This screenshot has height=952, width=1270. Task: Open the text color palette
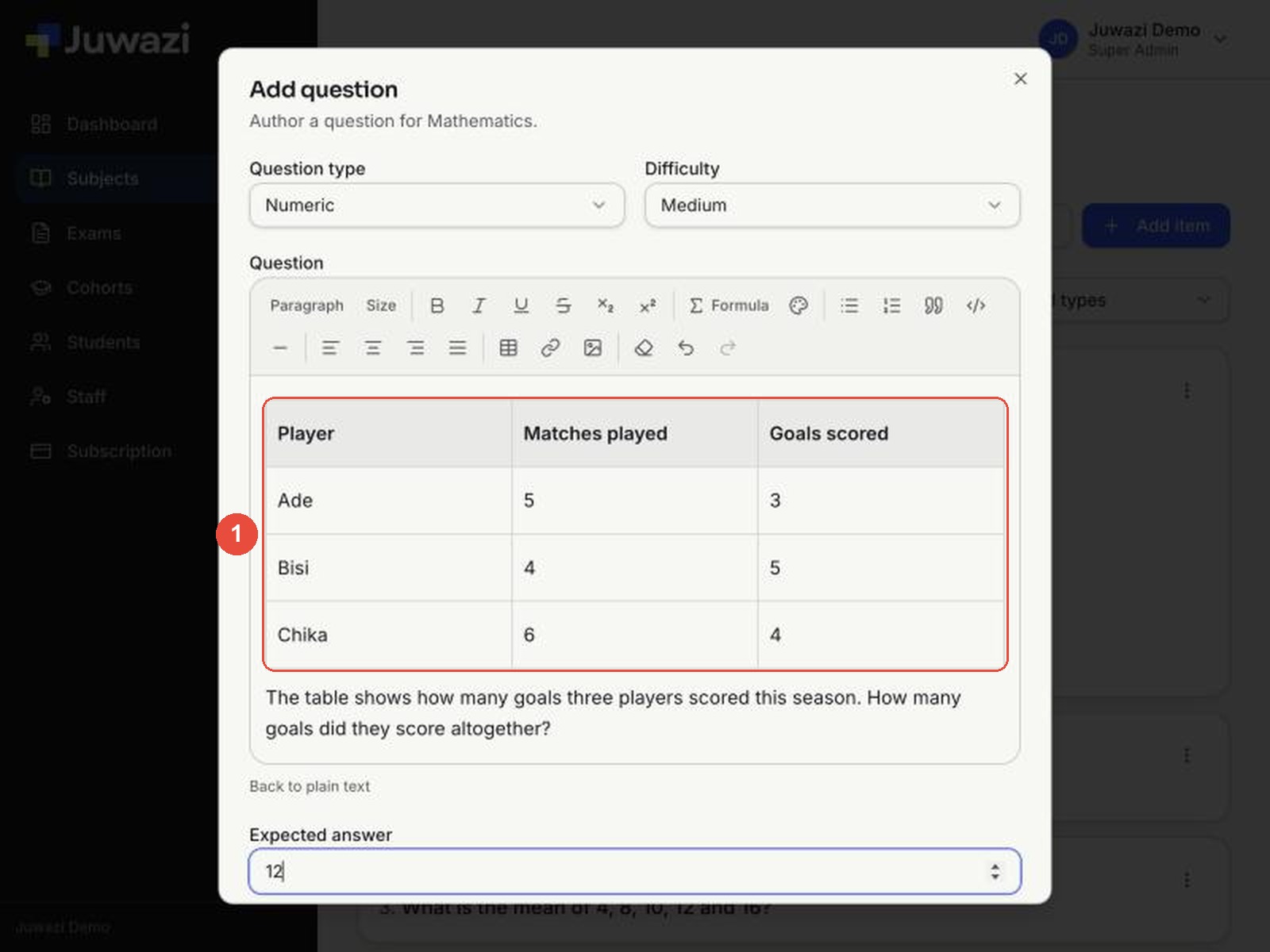[799, 305]
